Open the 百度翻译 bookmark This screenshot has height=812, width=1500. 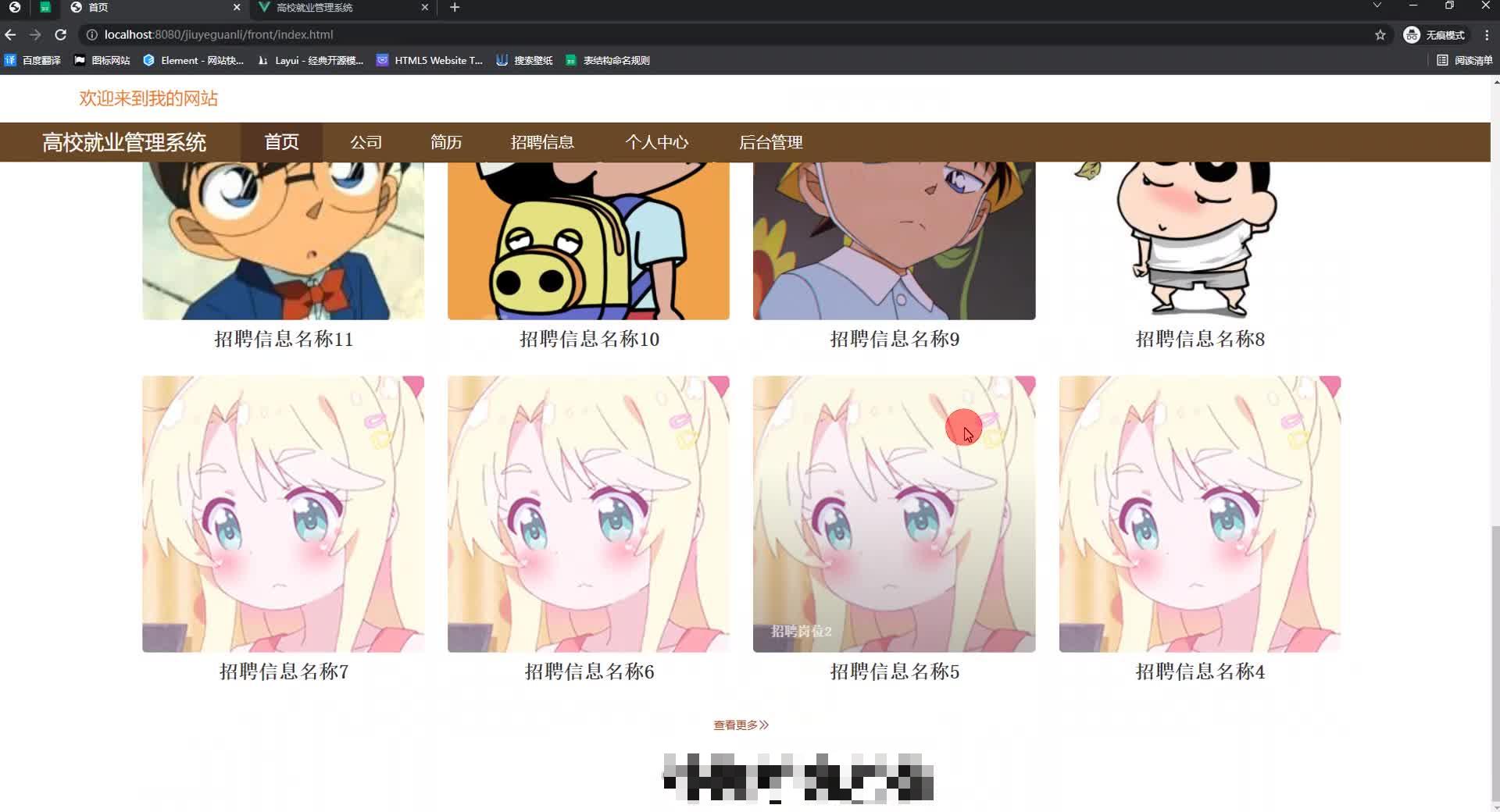(x=33, y=60)
